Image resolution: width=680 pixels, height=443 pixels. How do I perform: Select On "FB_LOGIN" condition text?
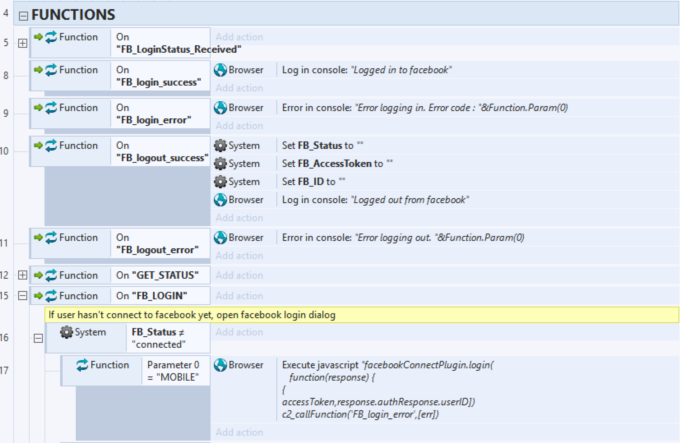pos(152,296)
